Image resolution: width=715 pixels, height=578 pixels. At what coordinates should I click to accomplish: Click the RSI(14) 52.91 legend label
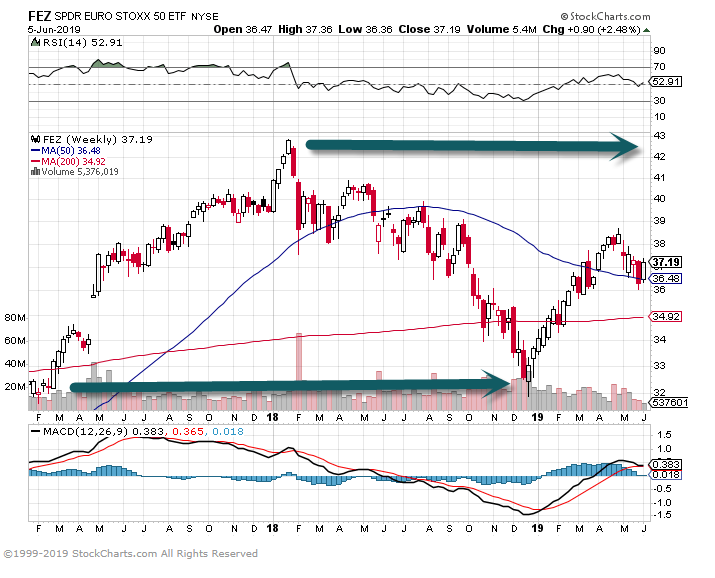pyautogui.click(x=83, y=43)
